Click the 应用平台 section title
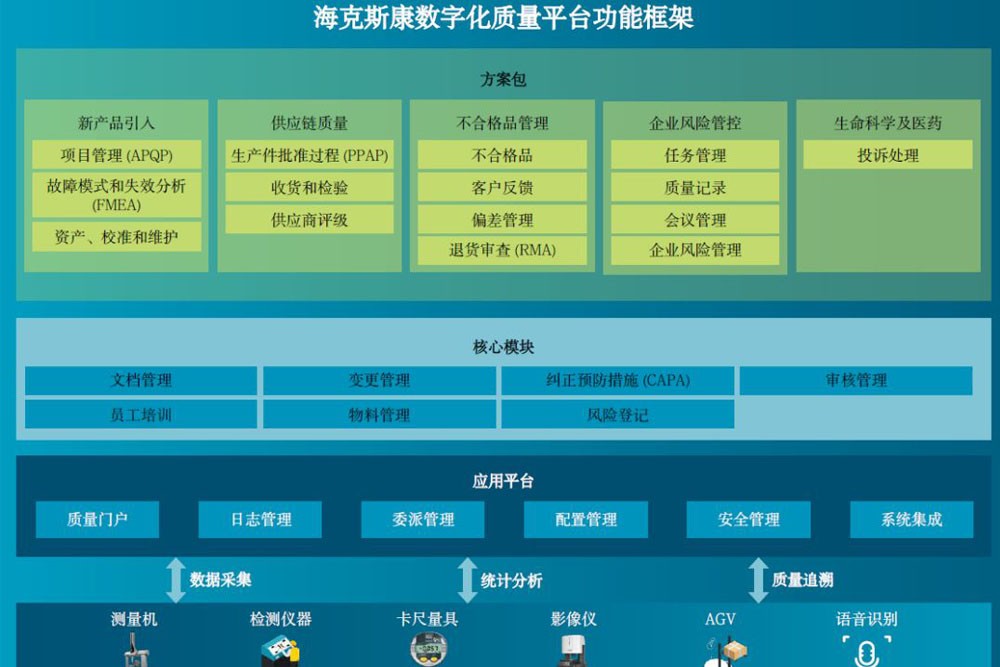Screen dimensions: 1000x667 (503, 481)
